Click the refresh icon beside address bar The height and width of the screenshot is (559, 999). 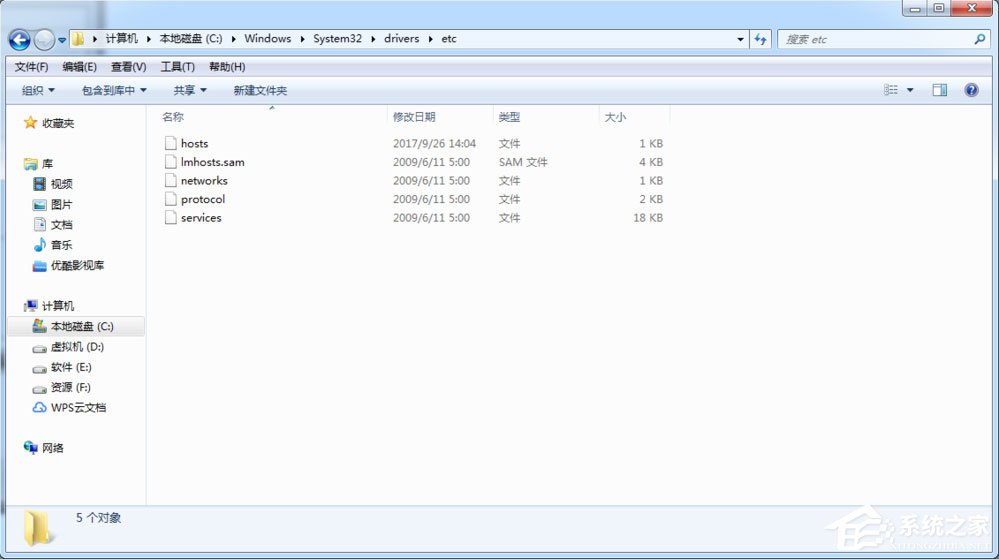click(x=761, y=39)
